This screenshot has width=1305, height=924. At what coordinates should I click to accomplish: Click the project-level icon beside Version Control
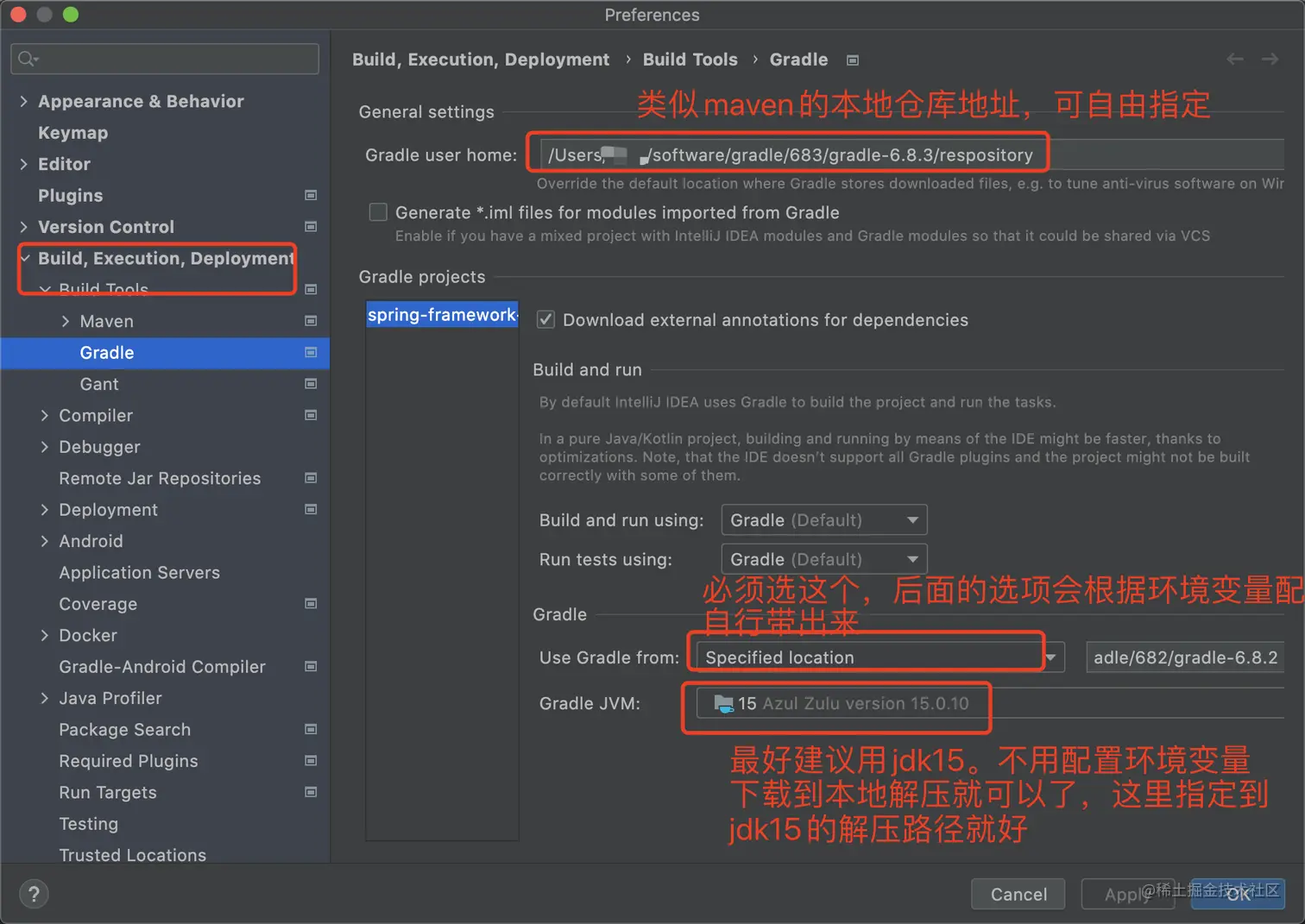click(311, 227)
